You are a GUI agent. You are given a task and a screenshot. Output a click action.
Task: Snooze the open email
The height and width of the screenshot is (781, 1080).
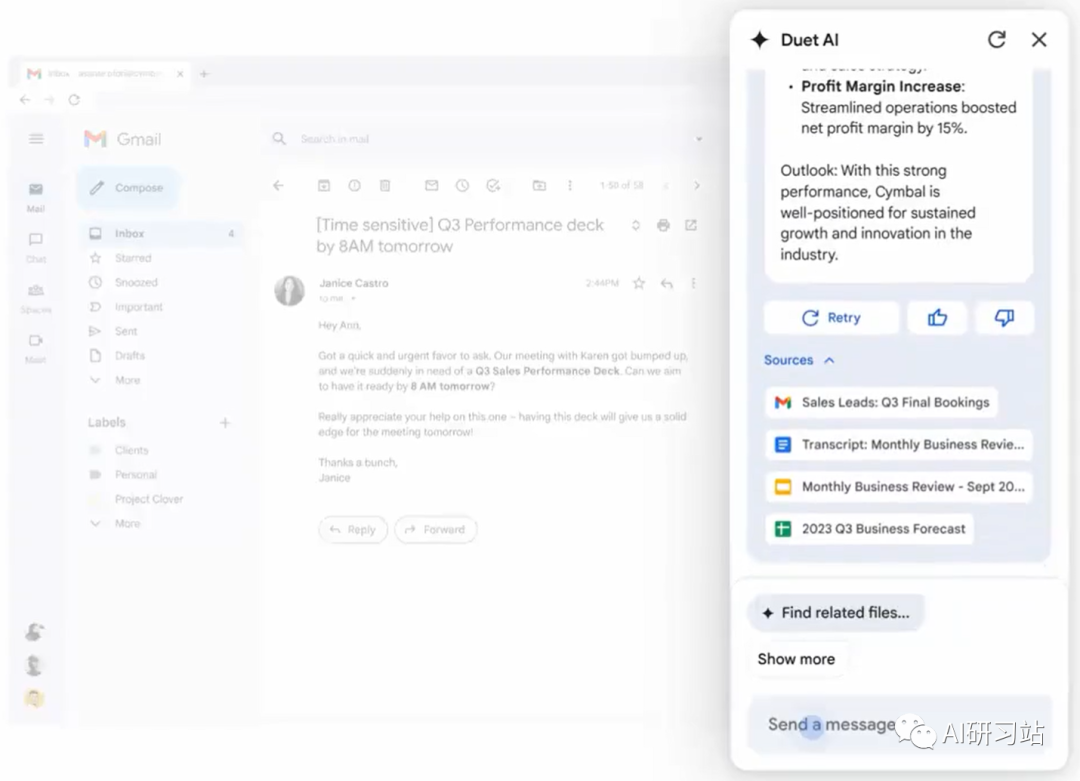462,185
